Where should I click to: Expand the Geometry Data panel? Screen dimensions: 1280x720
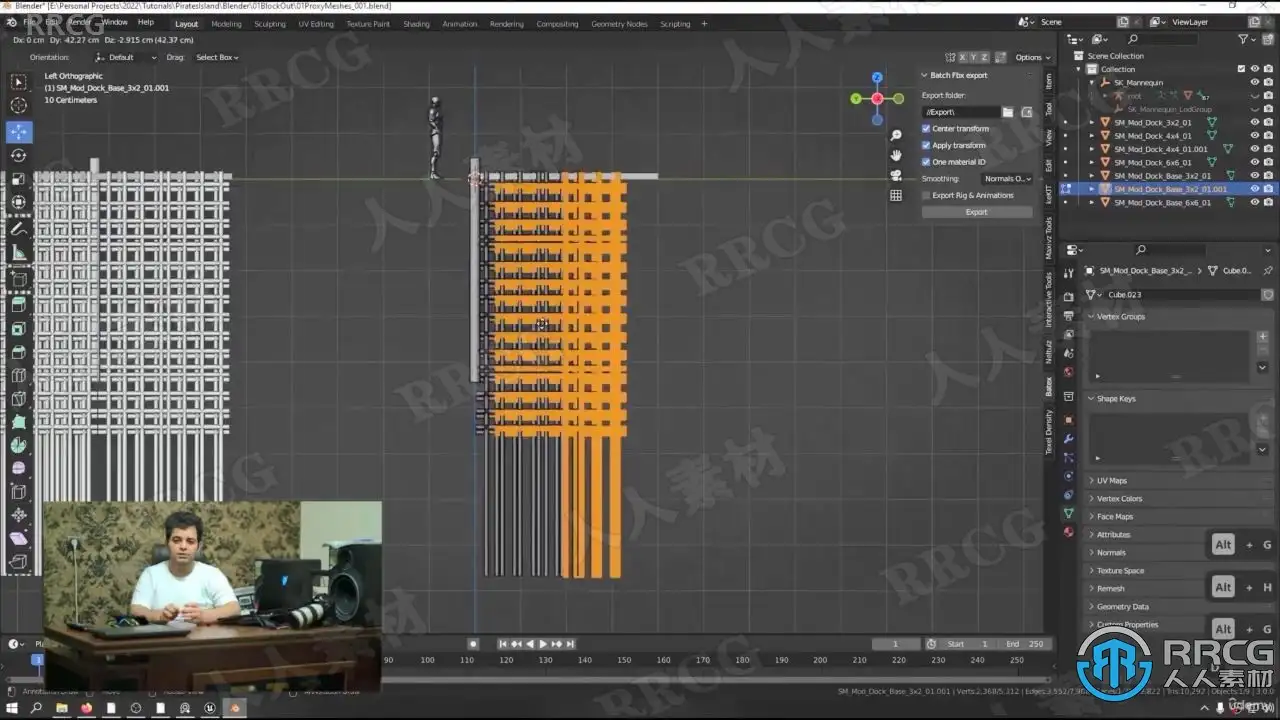pyautogui.click(x=1091, y=607)
